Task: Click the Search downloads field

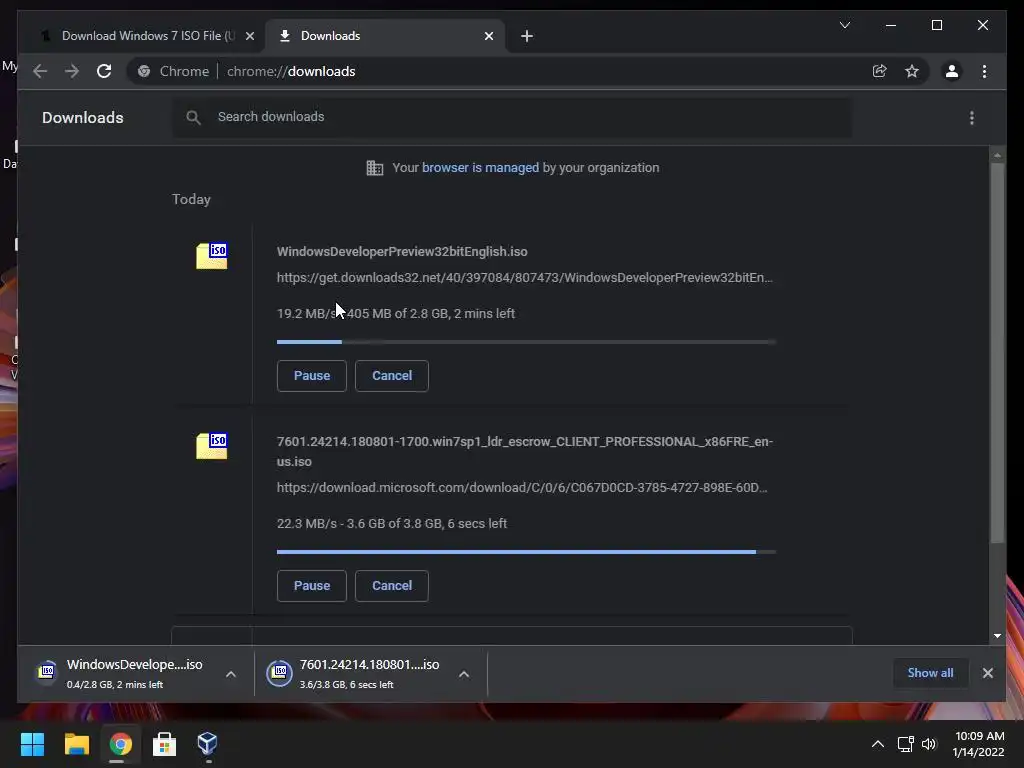Action: (512, 117)
